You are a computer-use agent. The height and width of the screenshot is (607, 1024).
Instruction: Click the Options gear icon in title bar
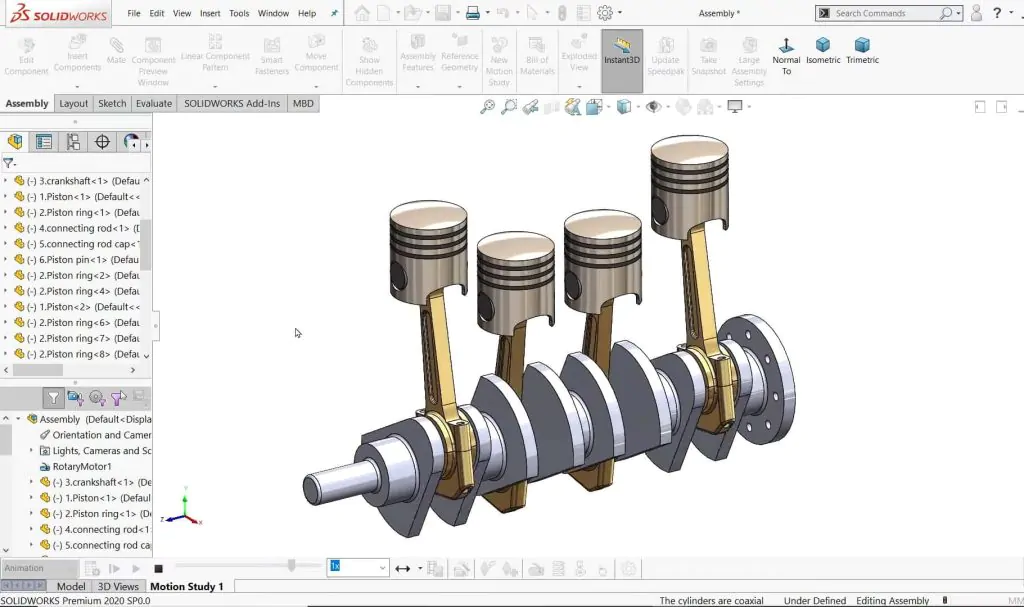tap(605, 13)
